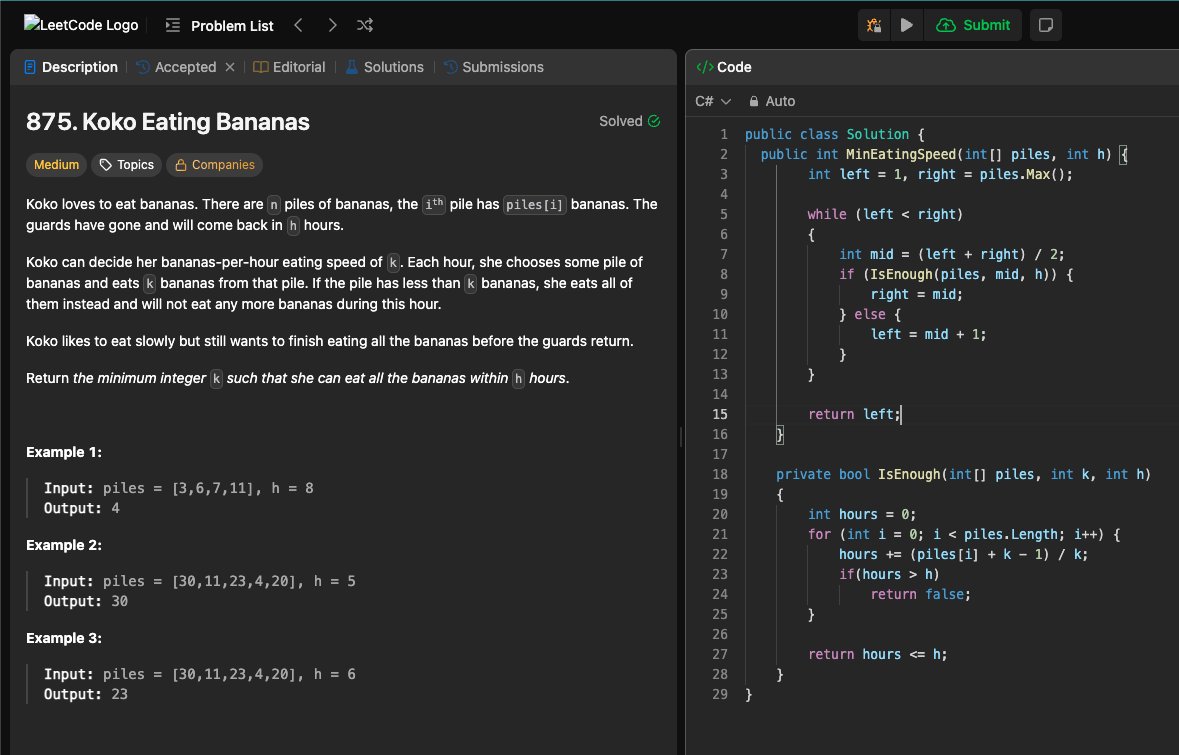This screenshot has width=1179, height=755.
Task: Click input text piles = [3,6,7,11], h = 8
Action: point(208,488)
